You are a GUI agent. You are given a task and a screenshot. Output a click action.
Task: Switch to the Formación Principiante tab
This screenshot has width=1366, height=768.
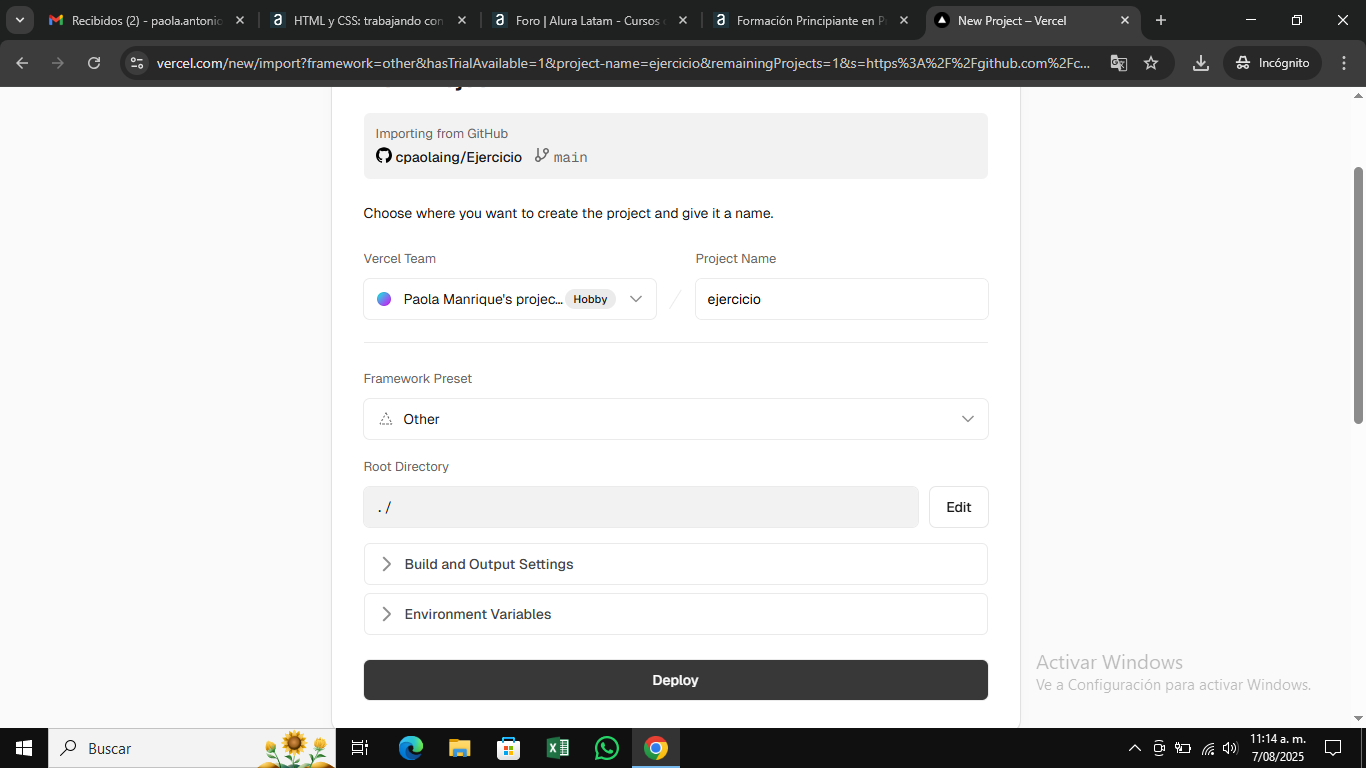[x=811, y=20]
